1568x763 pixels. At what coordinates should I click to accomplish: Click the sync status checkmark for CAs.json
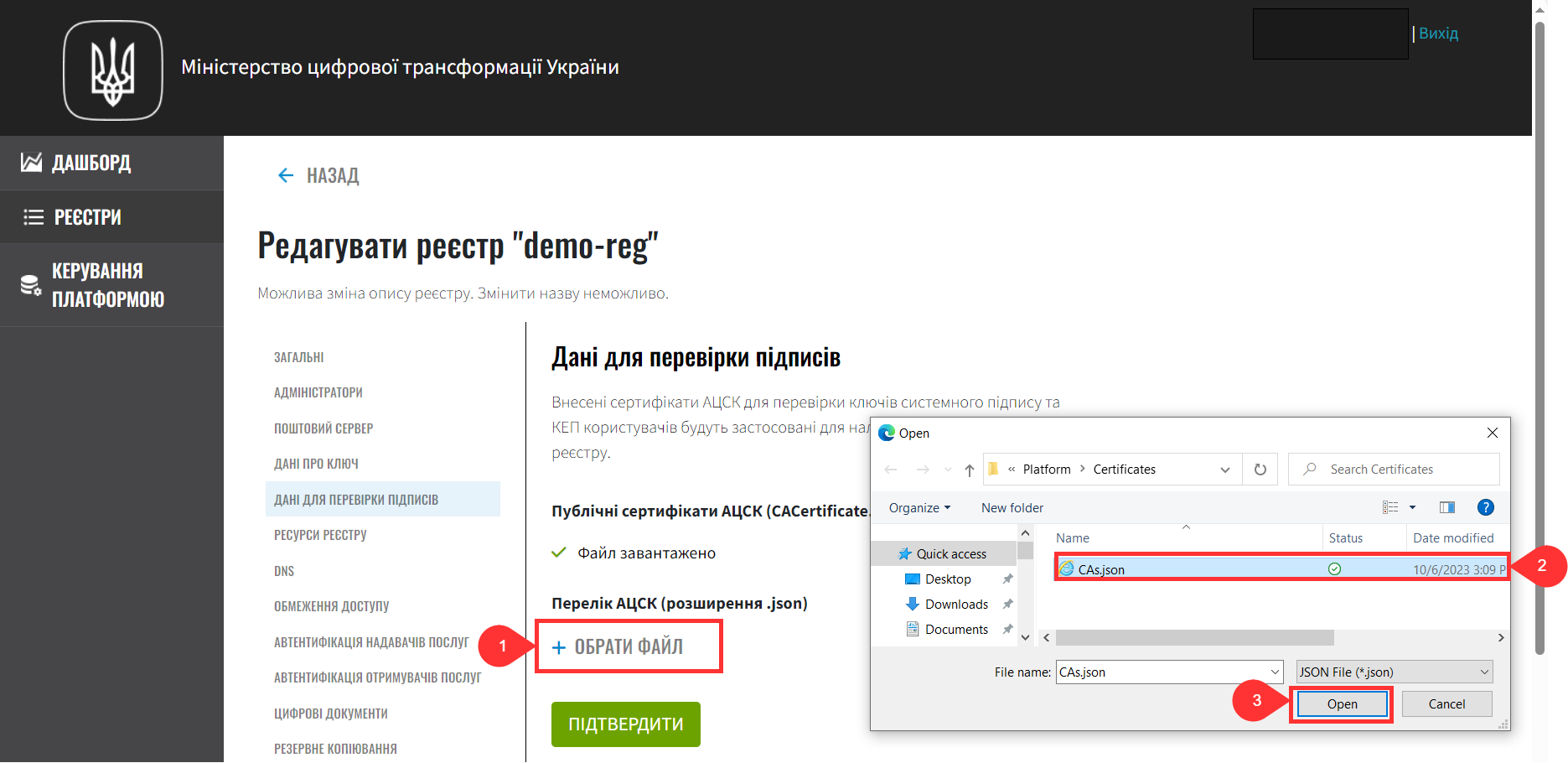1335,569
